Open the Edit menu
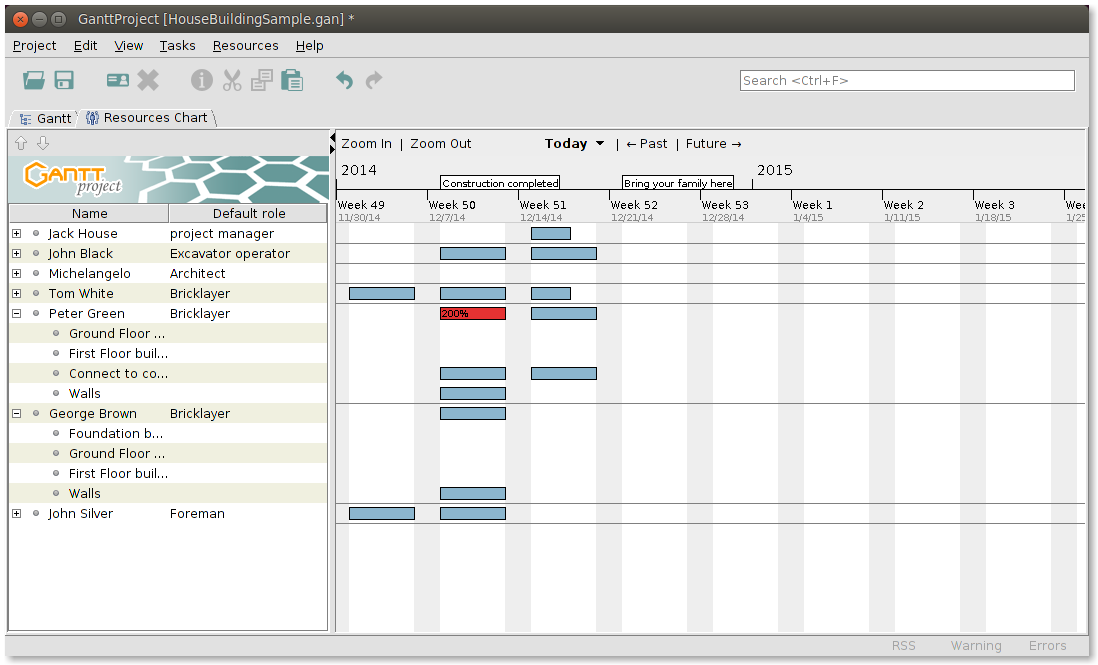Image resolution: width=1098 pixels, height=665 pixels. click(85, 46)
